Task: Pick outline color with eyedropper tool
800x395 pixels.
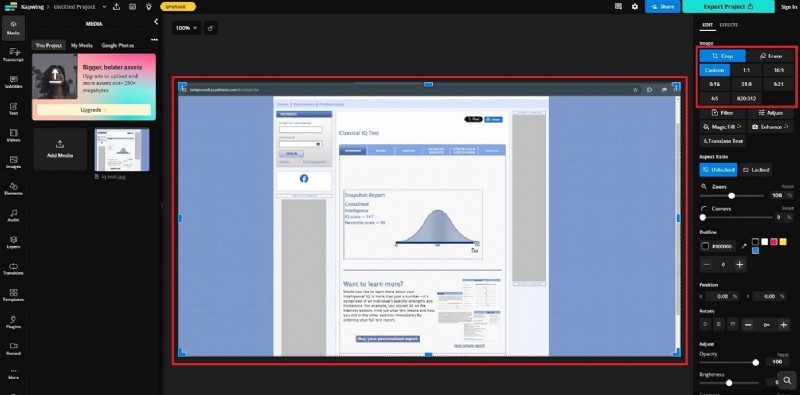Action: [744, 246]
